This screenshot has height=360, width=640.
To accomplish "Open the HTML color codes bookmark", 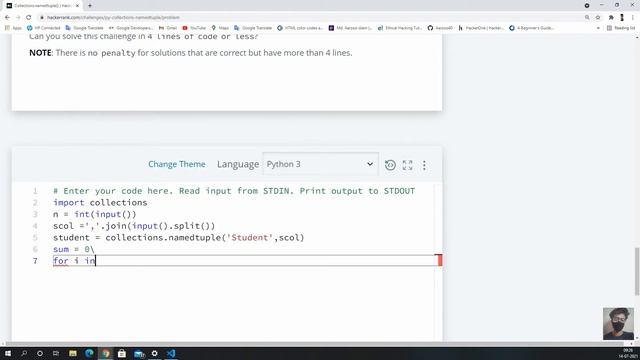I will point(300,28).
